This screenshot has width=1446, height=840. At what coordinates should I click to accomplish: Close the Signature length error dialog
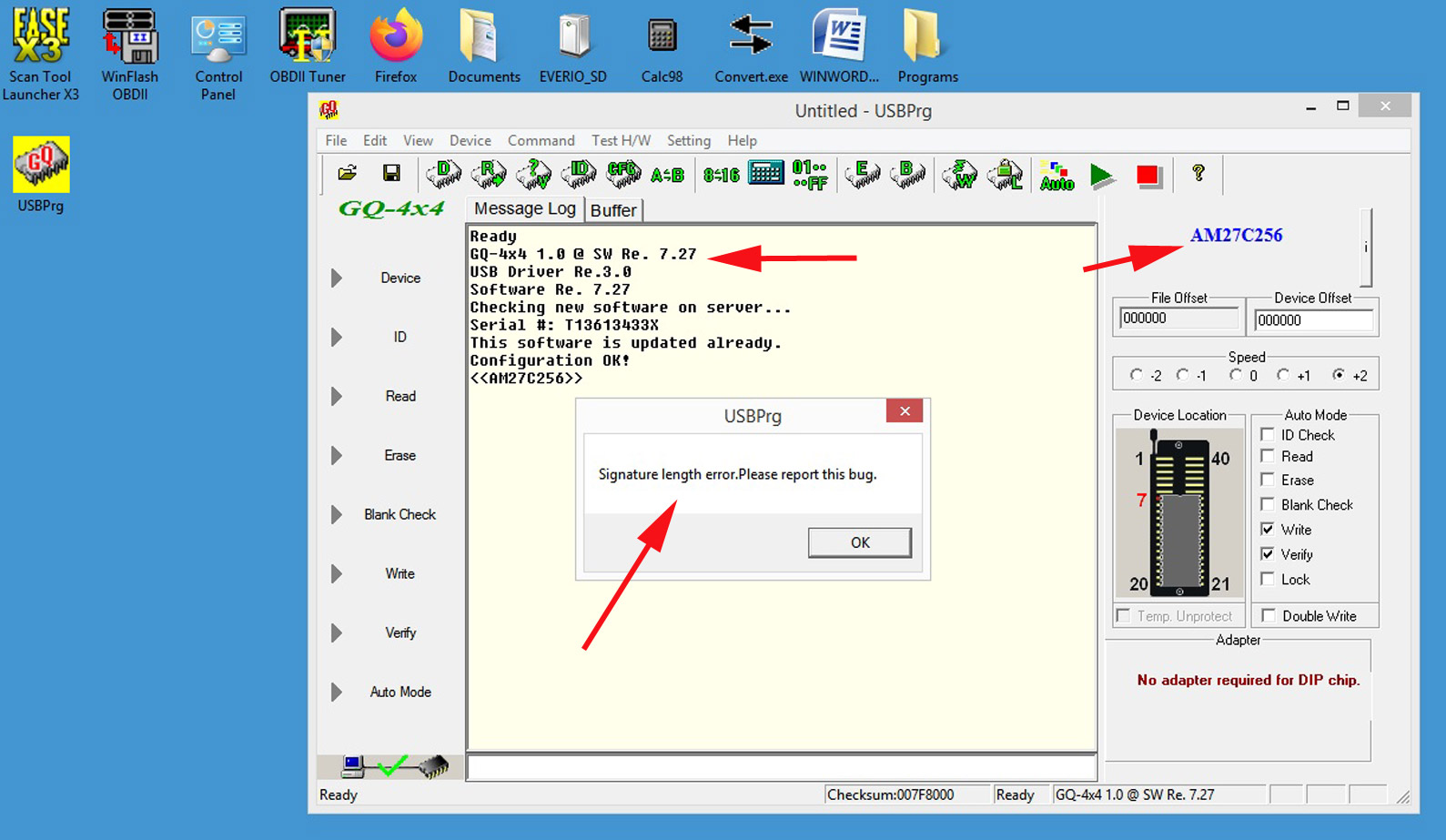tap(905, 411)
